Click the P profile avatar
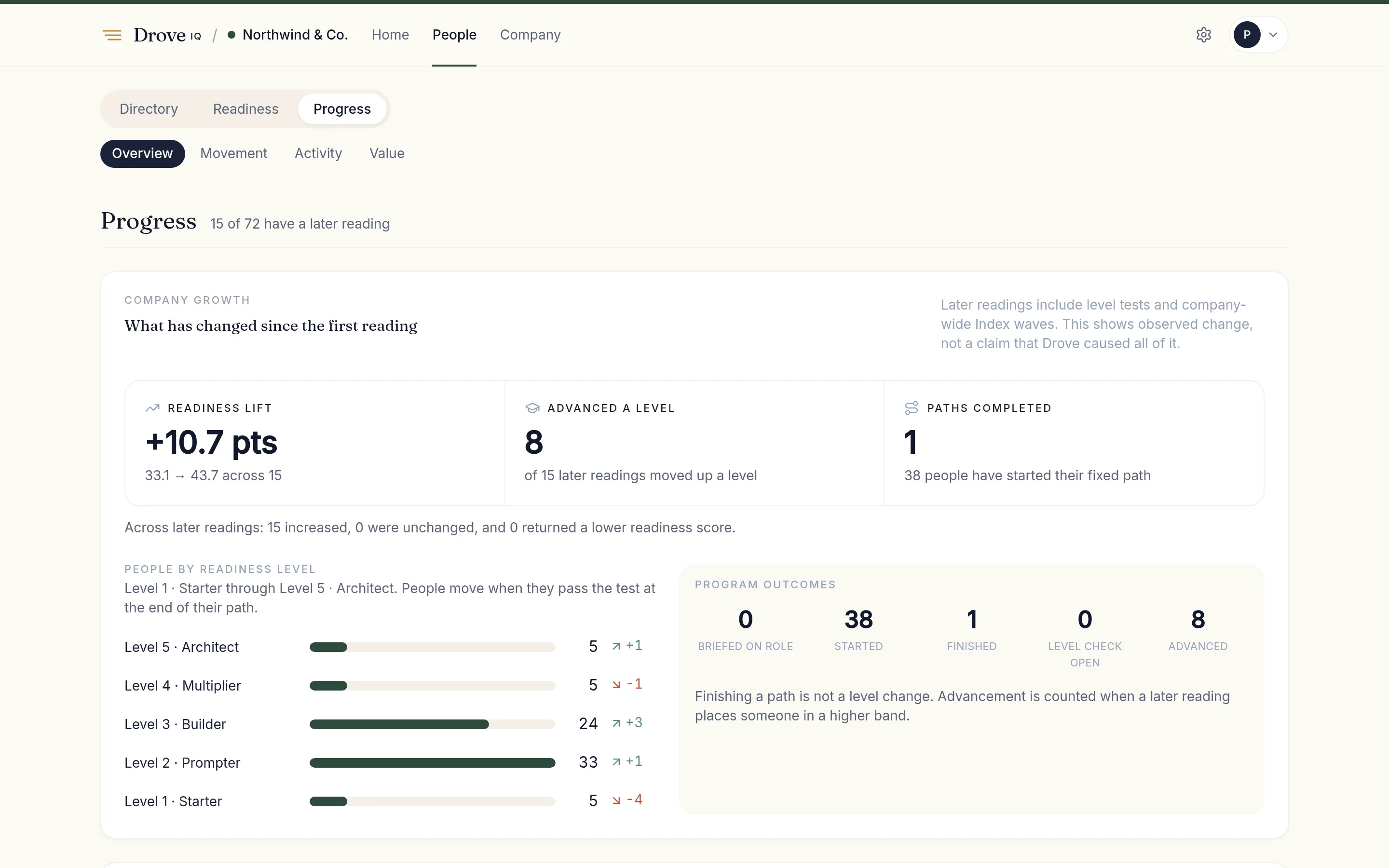This screenshot has height=868, width=1389. 1247,35
